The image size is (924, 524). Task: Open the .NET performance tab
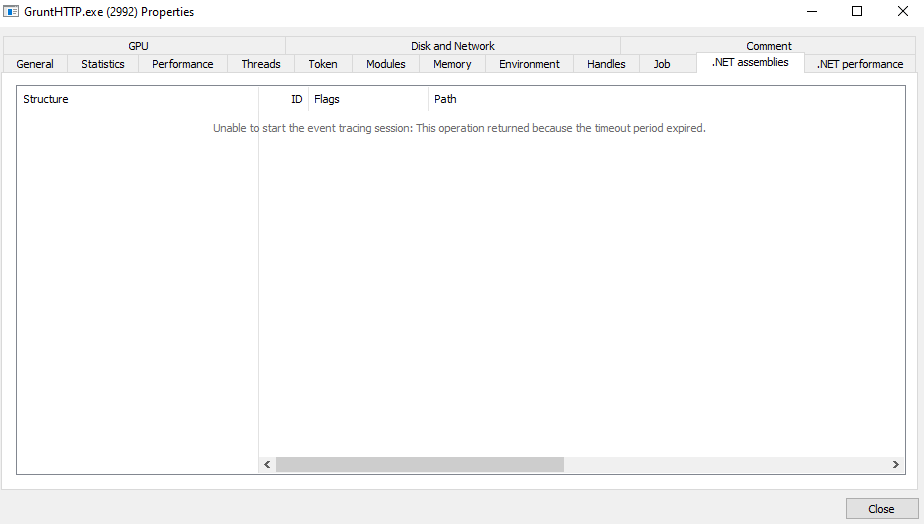tap(859, 64)
